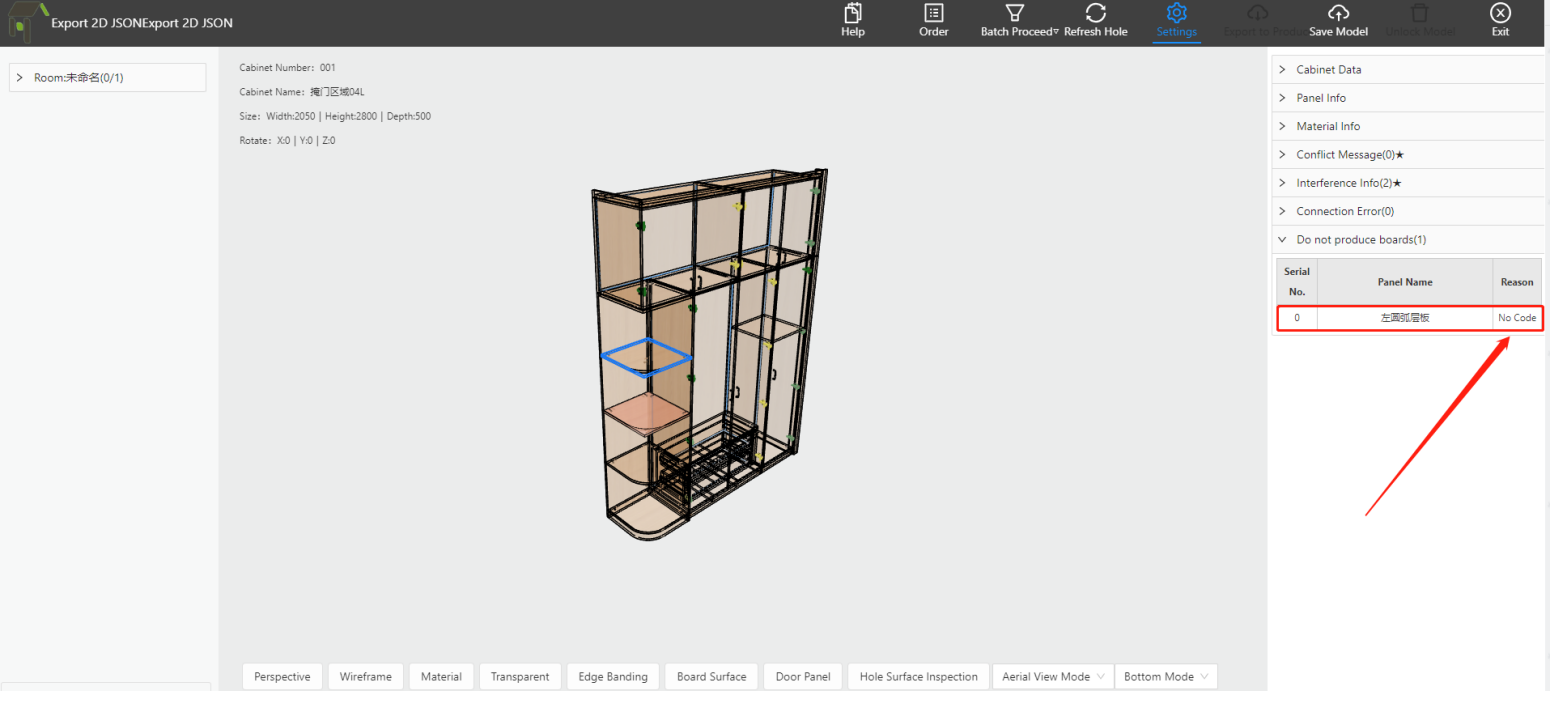This screenshot has height=701, width=1550.
Task: Toggle Door Panel visibility
Action: (x=803, y=677)
